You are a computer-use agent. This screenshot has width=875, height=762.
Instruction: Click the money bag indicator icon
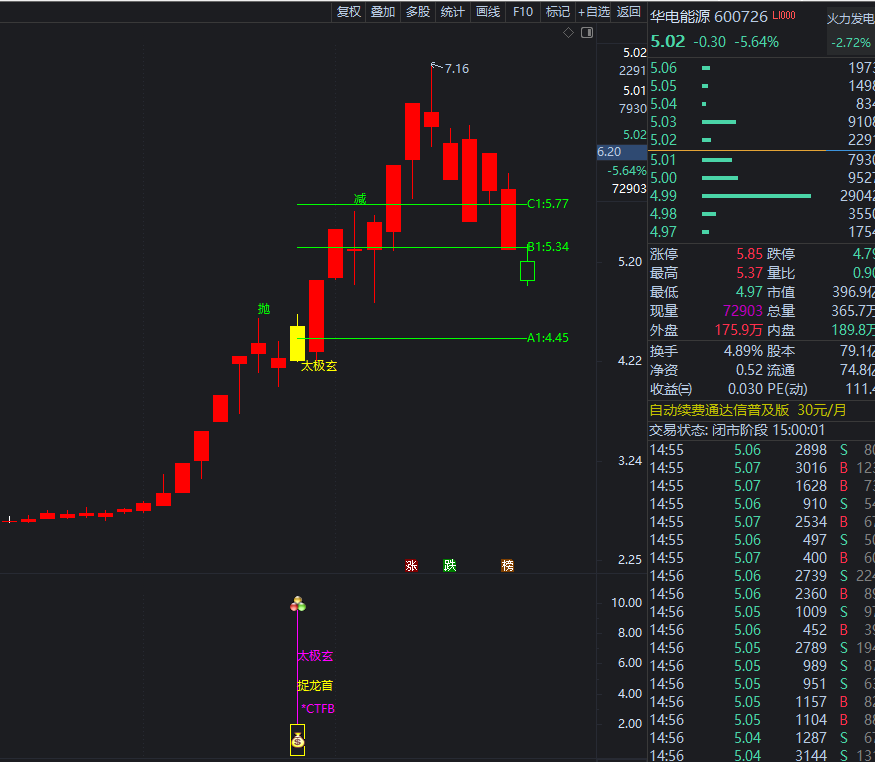click(x=297, y=741)
